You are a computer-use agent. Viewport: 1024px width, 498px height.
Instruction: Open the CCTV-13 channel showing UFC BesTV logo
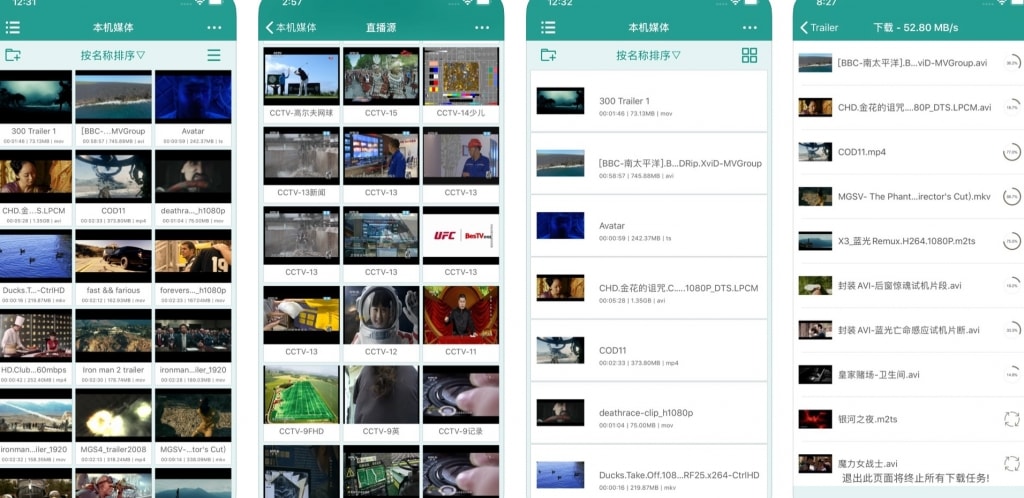pyautogui.click(x=461, y=236)
